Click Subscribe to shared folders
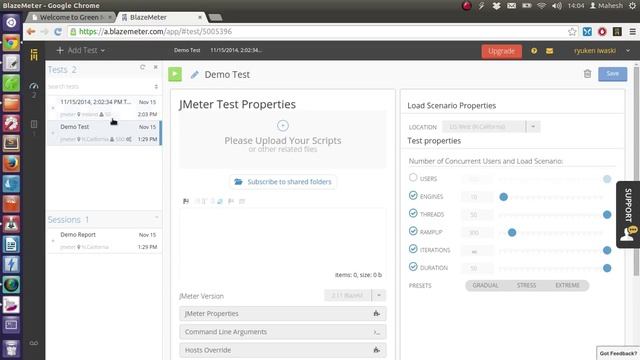Viewport: 640px width, 360px height. tap(283, 182)
